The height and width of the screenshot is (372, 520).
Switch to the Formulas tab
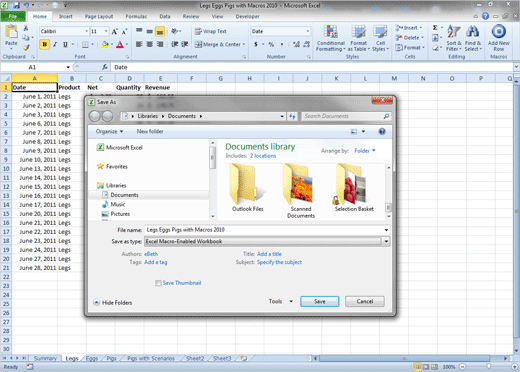(x=136, y=16)
